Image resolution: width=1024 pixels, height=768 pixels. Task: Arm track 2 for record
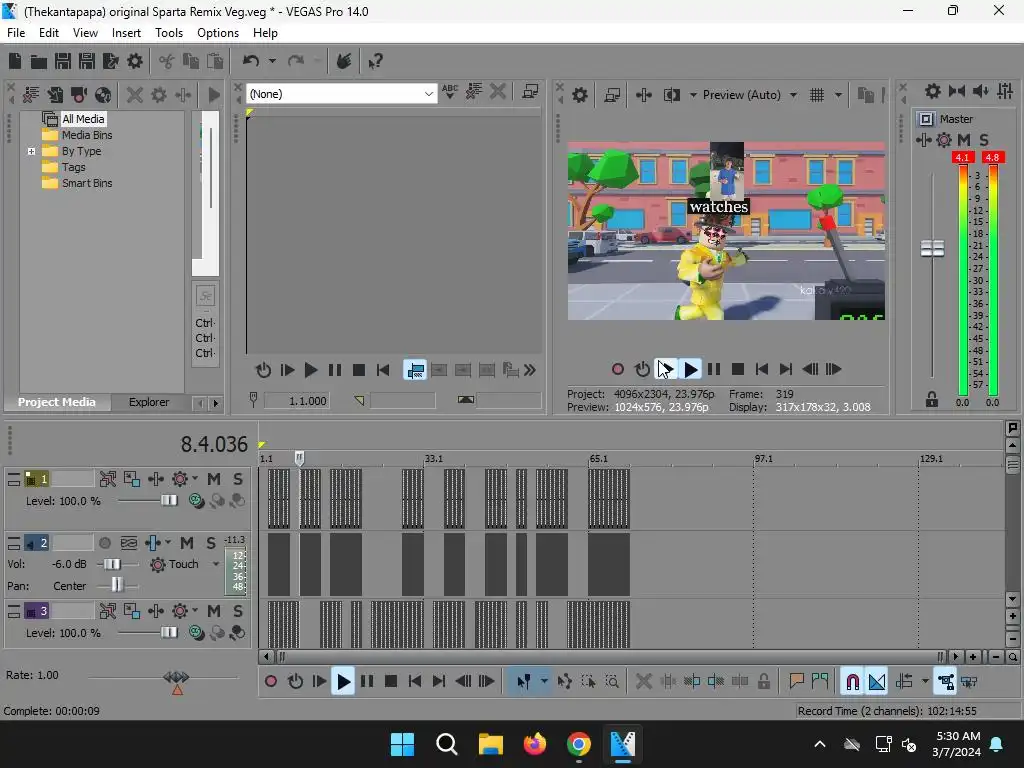tap(104, 543)
